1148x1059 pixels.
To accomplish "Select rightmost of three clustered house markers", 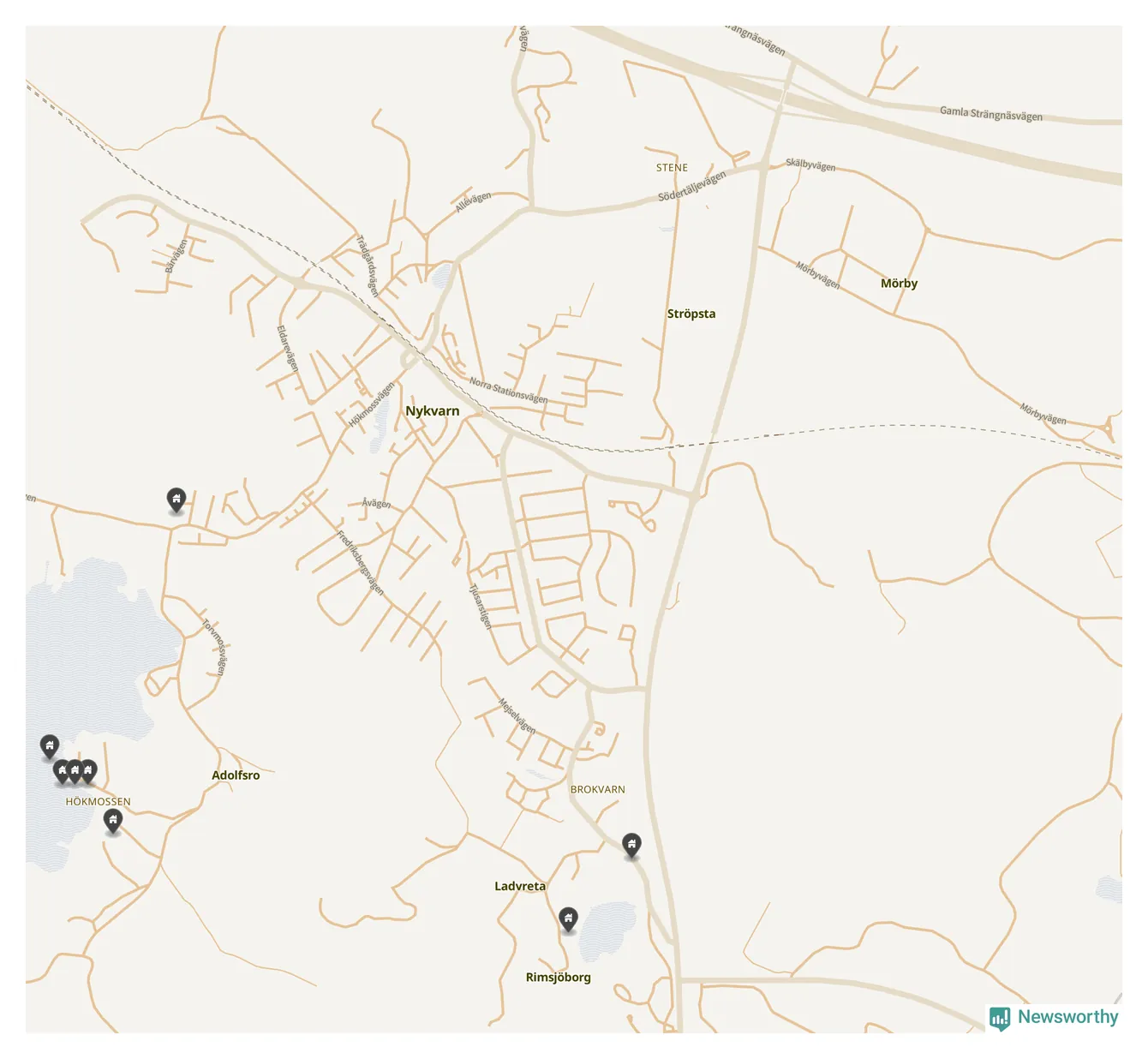I will click(x=88, y=771).
